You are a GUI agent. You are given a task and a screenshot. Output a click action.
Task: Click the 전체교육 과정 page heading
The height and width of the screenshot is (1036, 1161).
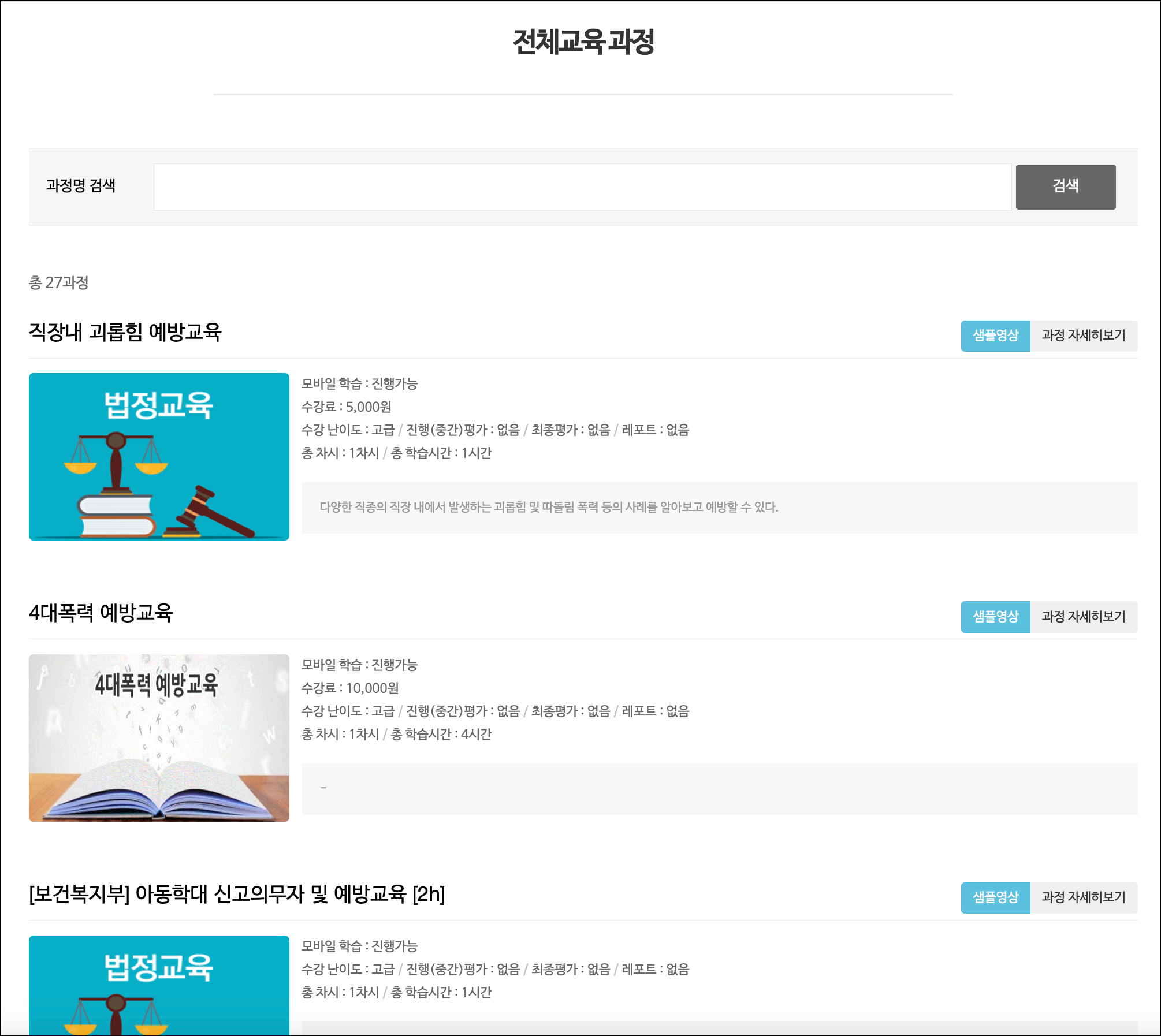coord(583,42)
